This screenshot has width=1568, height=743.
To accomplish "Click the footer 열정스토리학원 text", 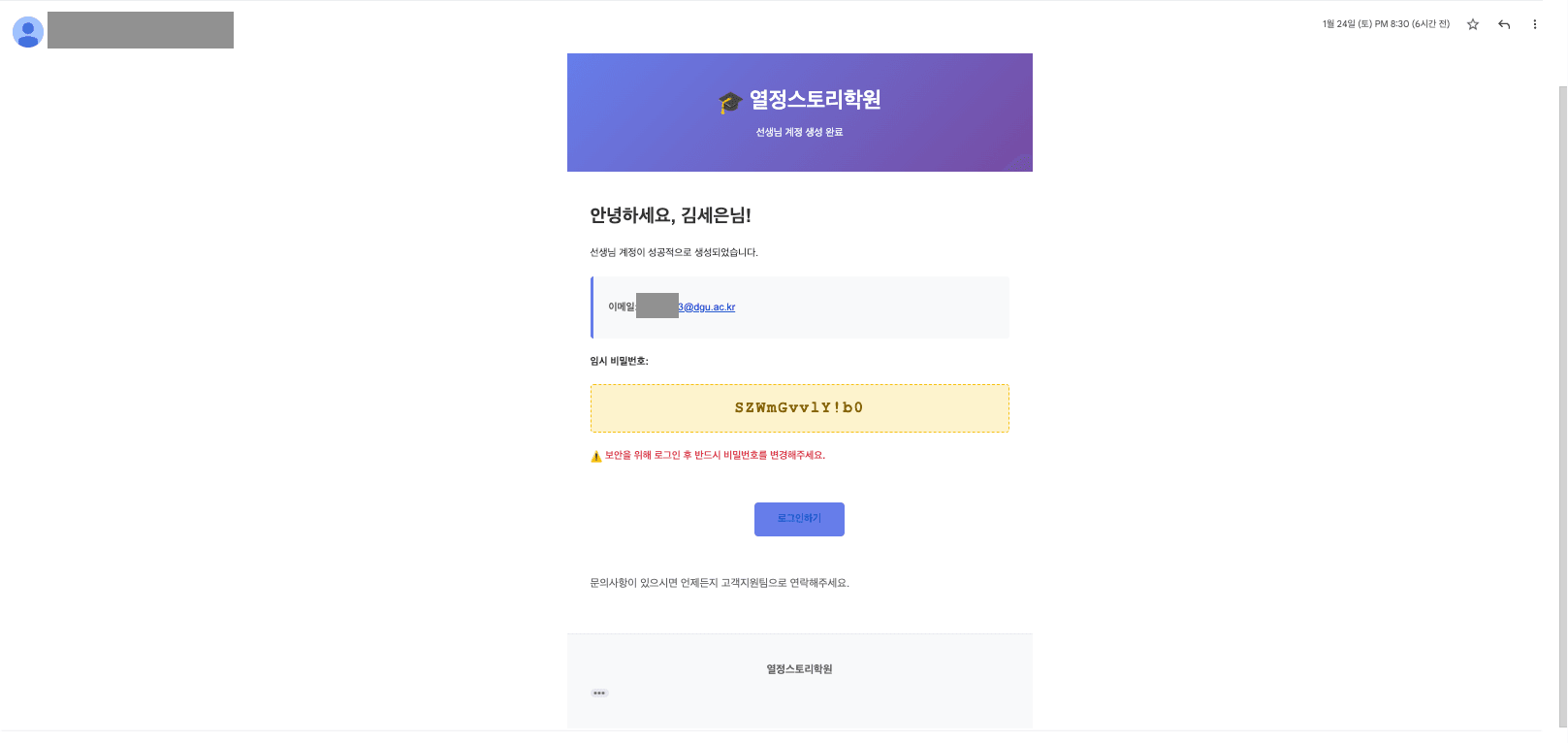I will tap(798, 668).
